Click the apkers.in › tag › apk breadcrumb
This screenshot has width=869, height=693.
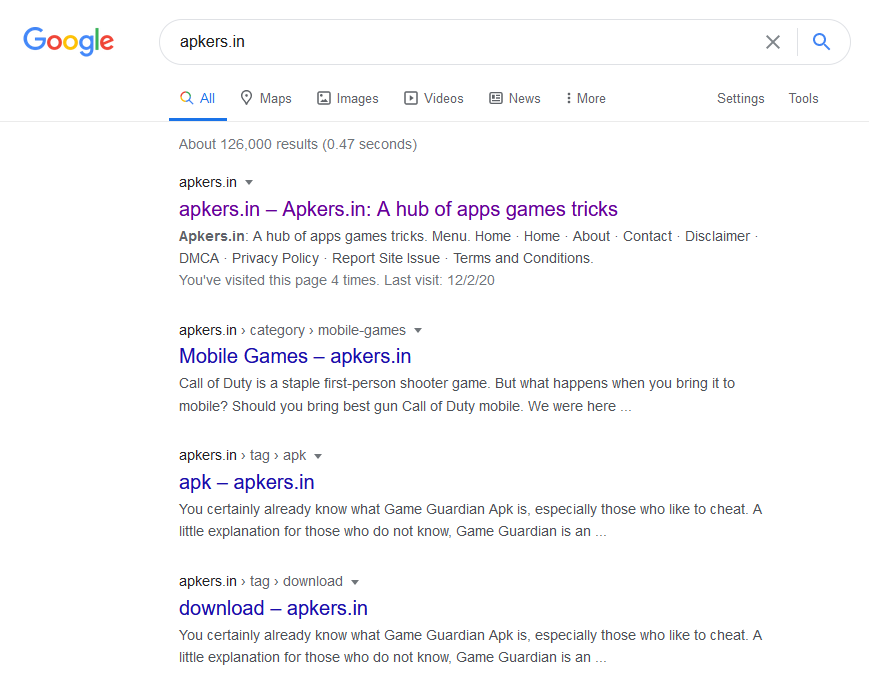[242, 456]
